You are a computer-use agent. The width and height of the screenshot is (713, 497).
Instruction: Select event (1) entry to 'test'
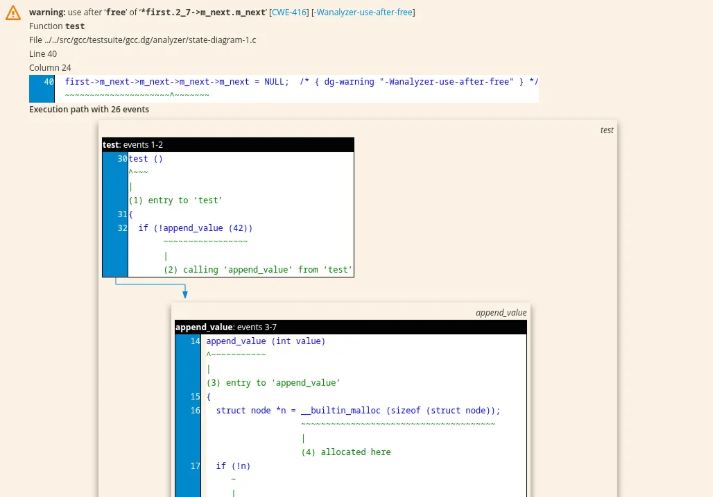pos(175,200)
